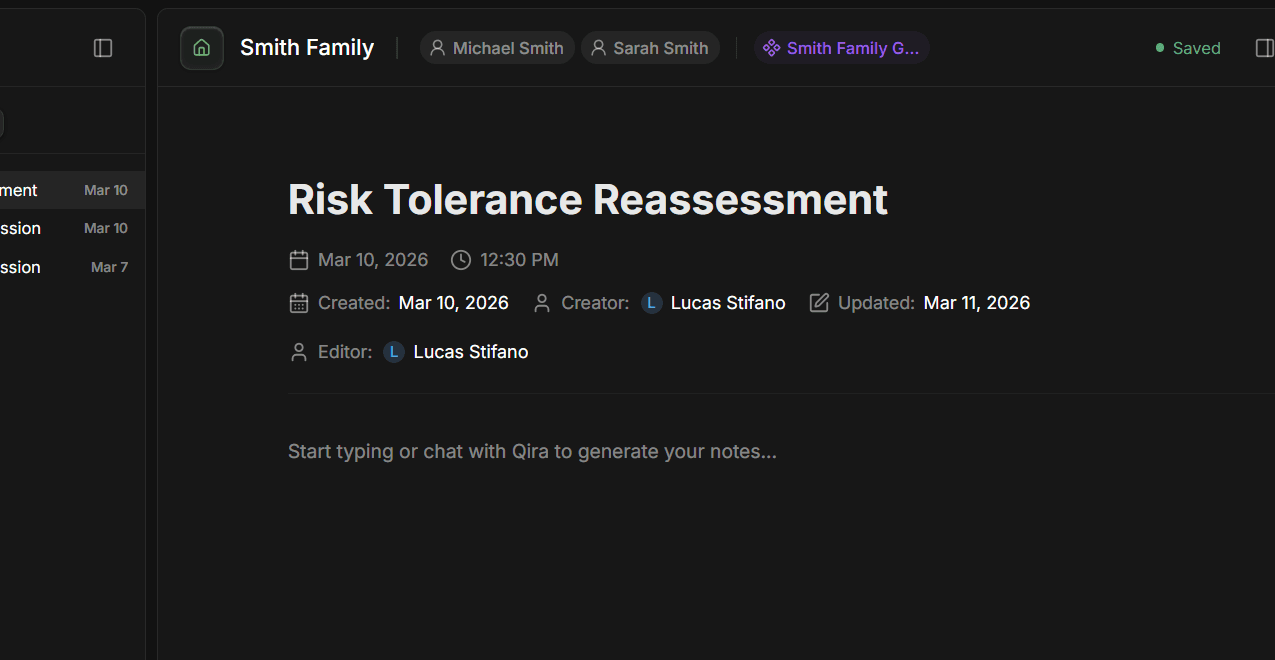1275x660 pixels.
Task: Toggle the left sidebar panel icon
Action: (x=103, y=48)
